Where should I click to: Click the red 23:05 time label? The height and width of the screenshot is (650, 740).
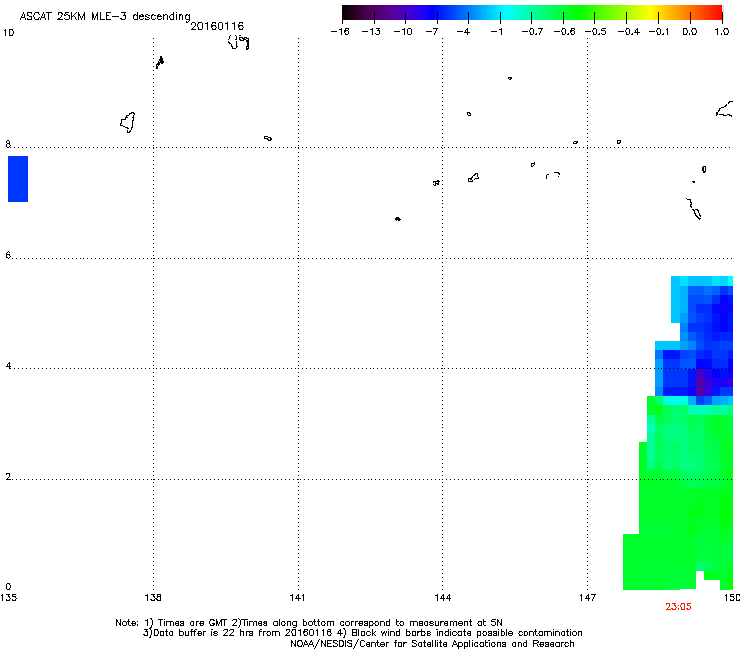click(x=678, y=607)
